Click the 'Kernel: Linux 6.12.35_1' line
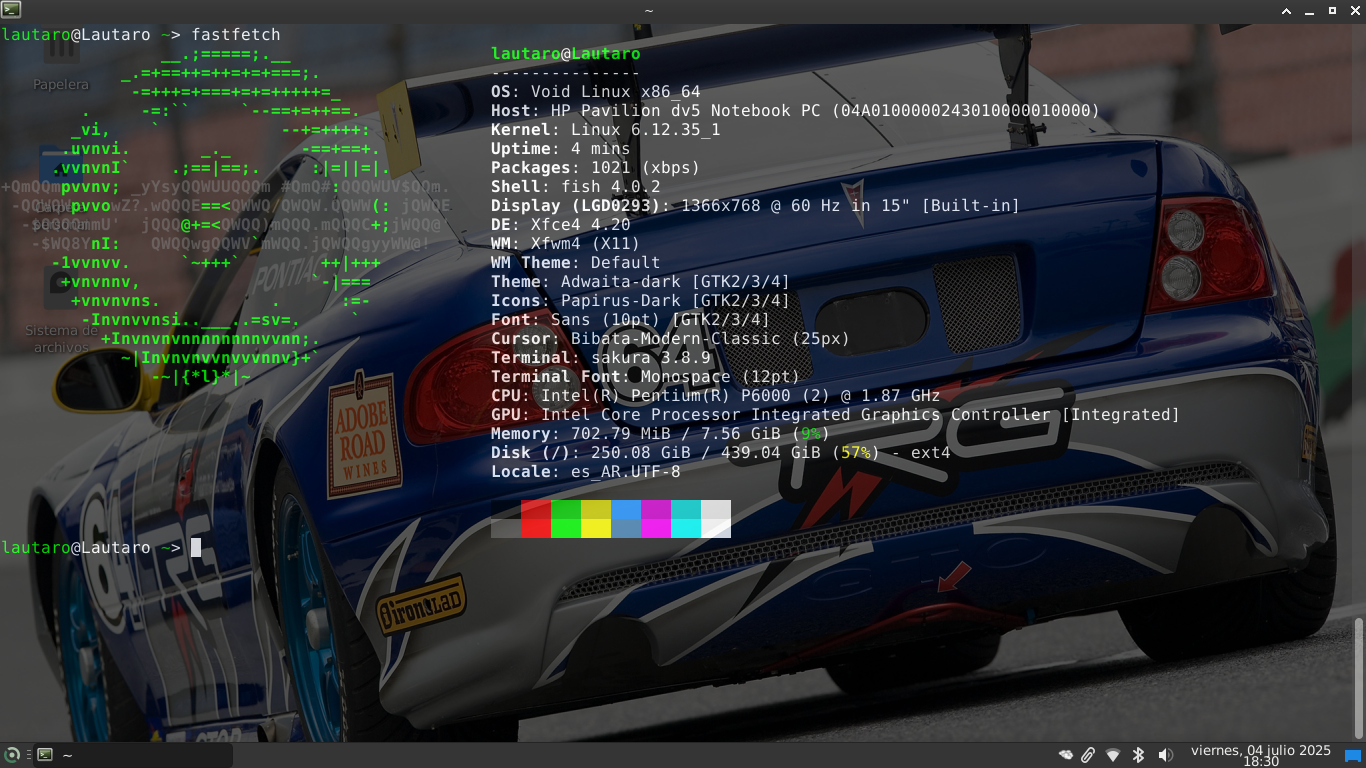The width and height of the screenshot is (1366, 768). click(605, 129)
